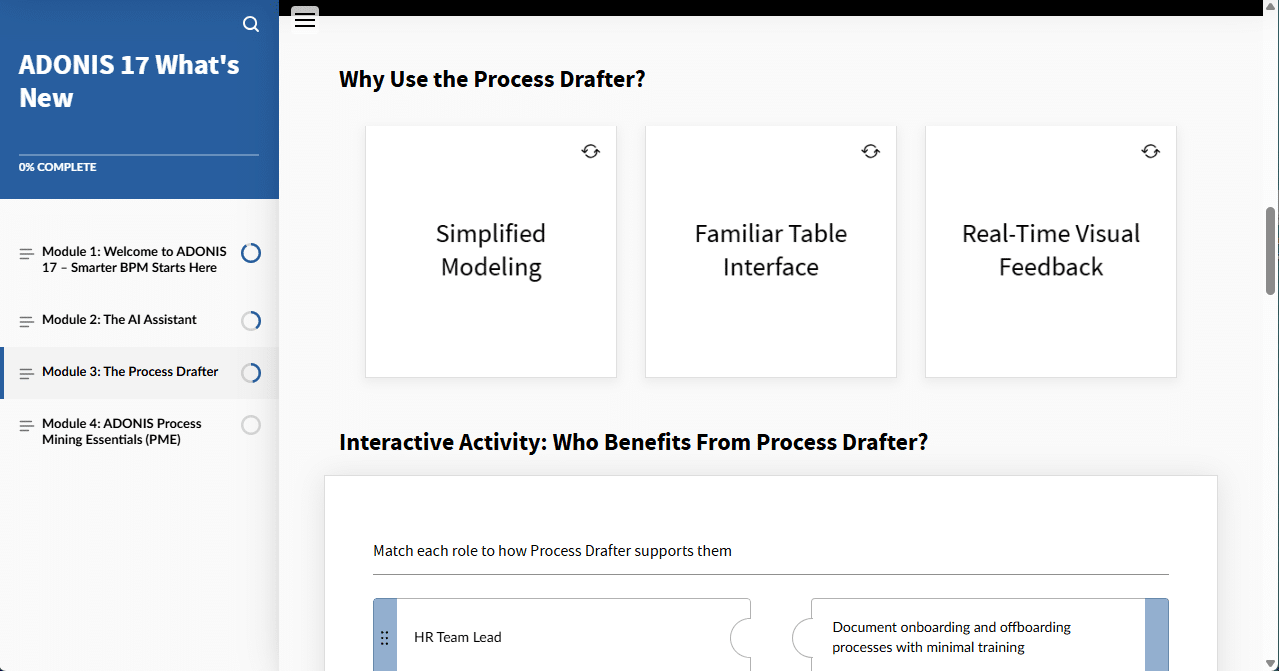This screenshot has height=671, width=1279.
Task: Grab the HR Team Lead drag handle
Action: tap(385, 638)
